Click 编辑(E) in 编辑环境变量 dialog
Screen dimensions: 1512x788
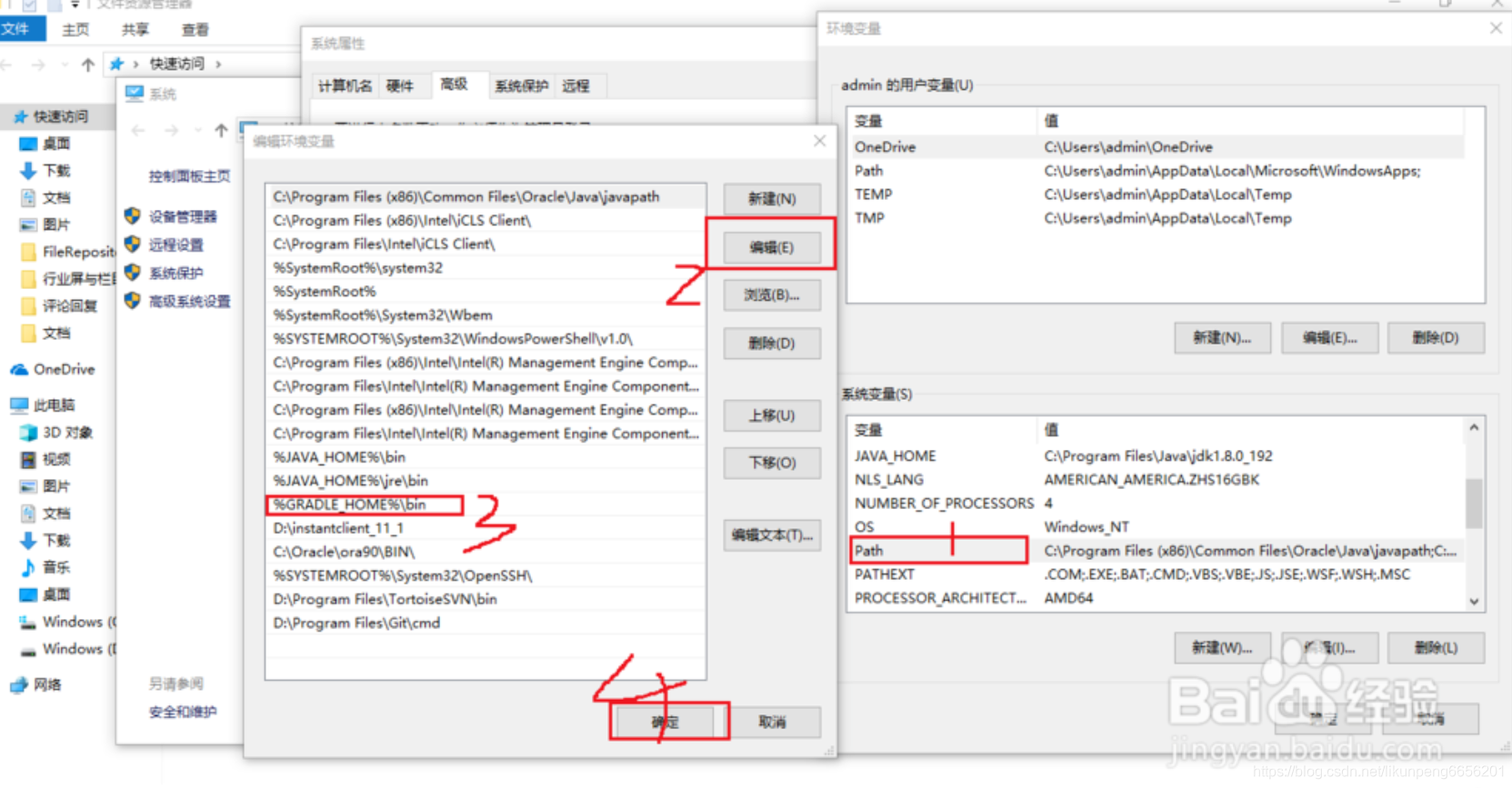[772, 247]
